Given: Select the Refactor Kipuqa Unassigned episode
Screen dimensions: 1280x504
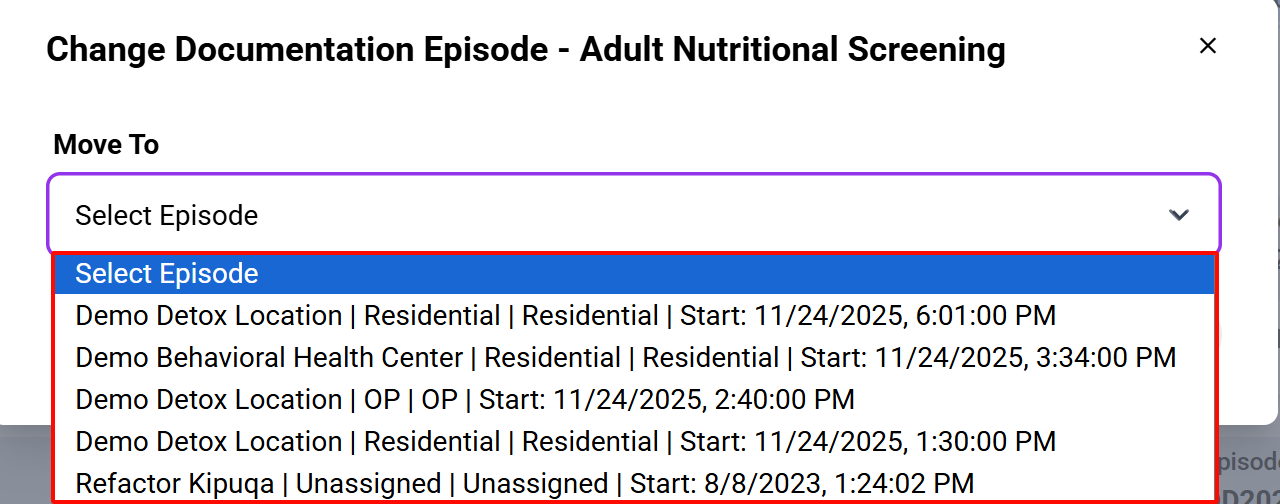Looking at the screenshot, I should [x=524, y=484].
